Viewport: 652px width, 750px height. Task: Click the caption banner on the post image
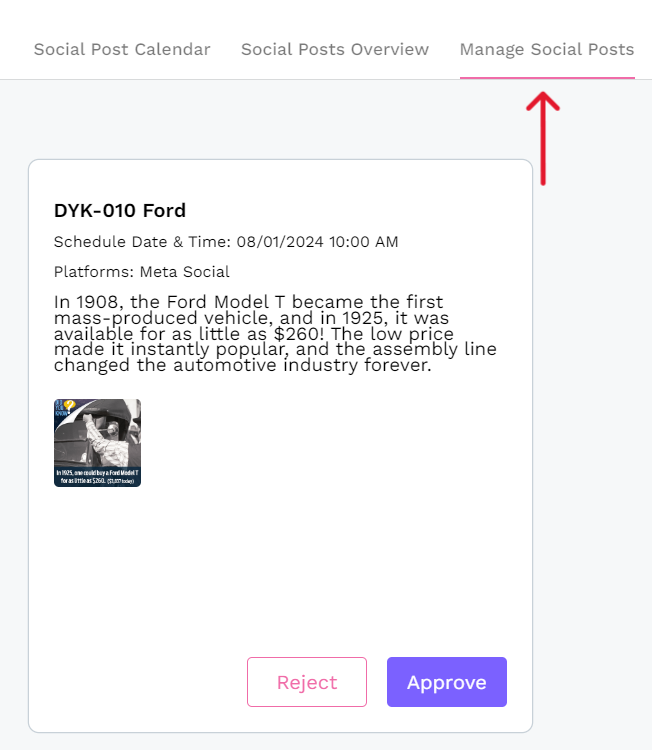pos(97,475)
